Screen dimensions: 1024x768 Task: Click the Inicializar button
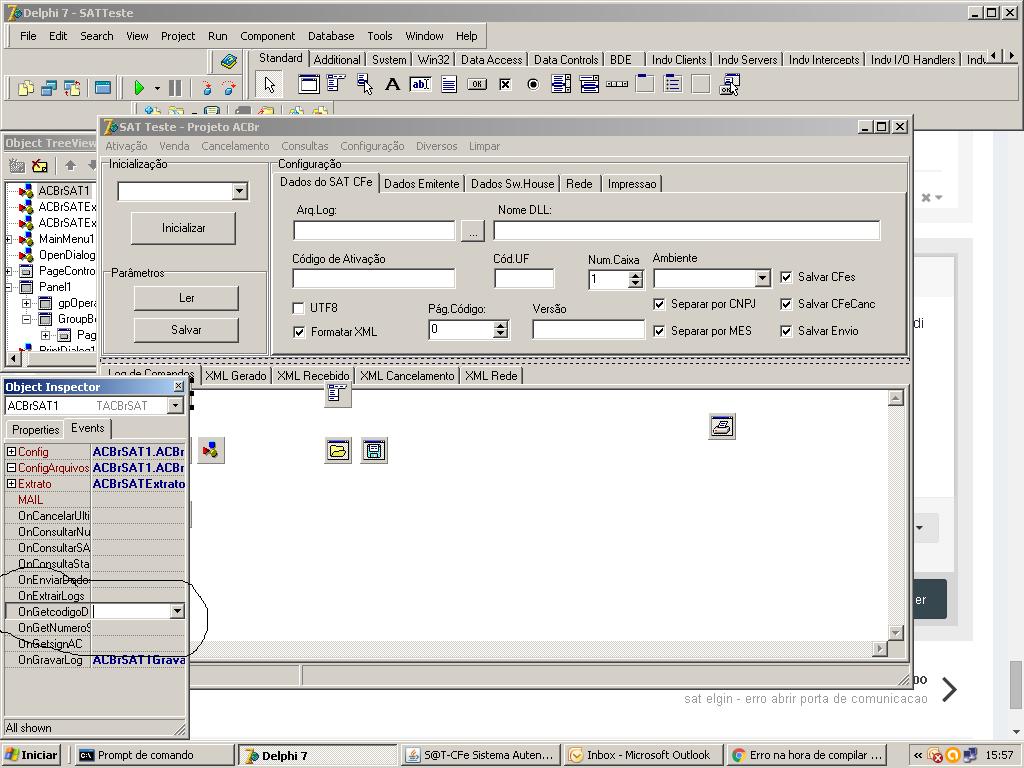click(x=184, y=228)
